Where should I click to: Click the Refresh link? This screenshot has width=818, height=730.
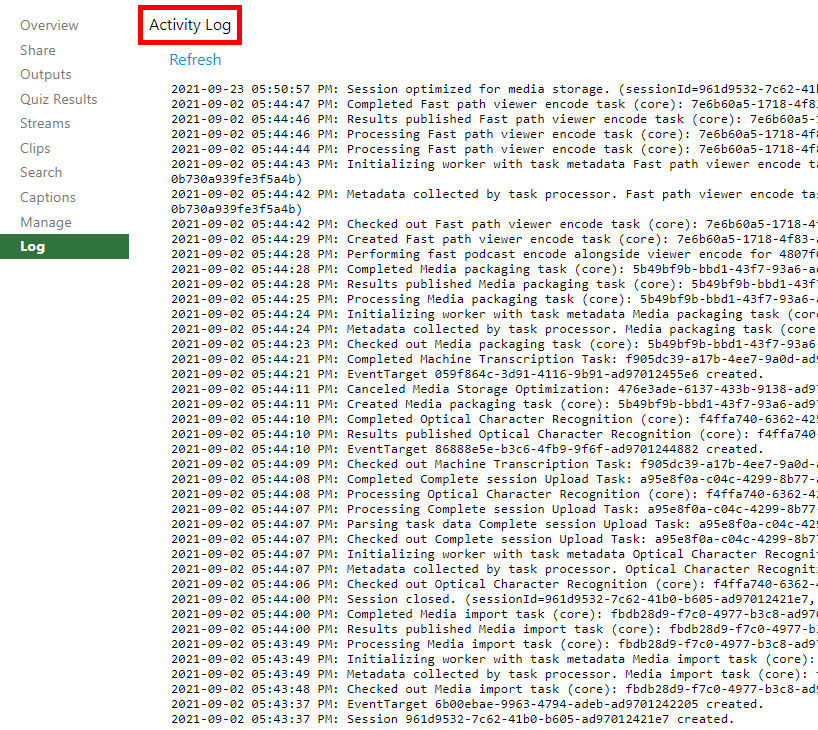click(195, 59)
